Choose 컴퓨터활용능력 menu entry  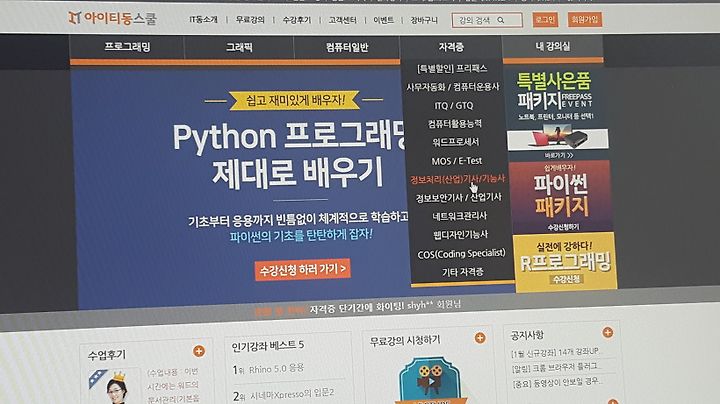(x=455, y=124)
